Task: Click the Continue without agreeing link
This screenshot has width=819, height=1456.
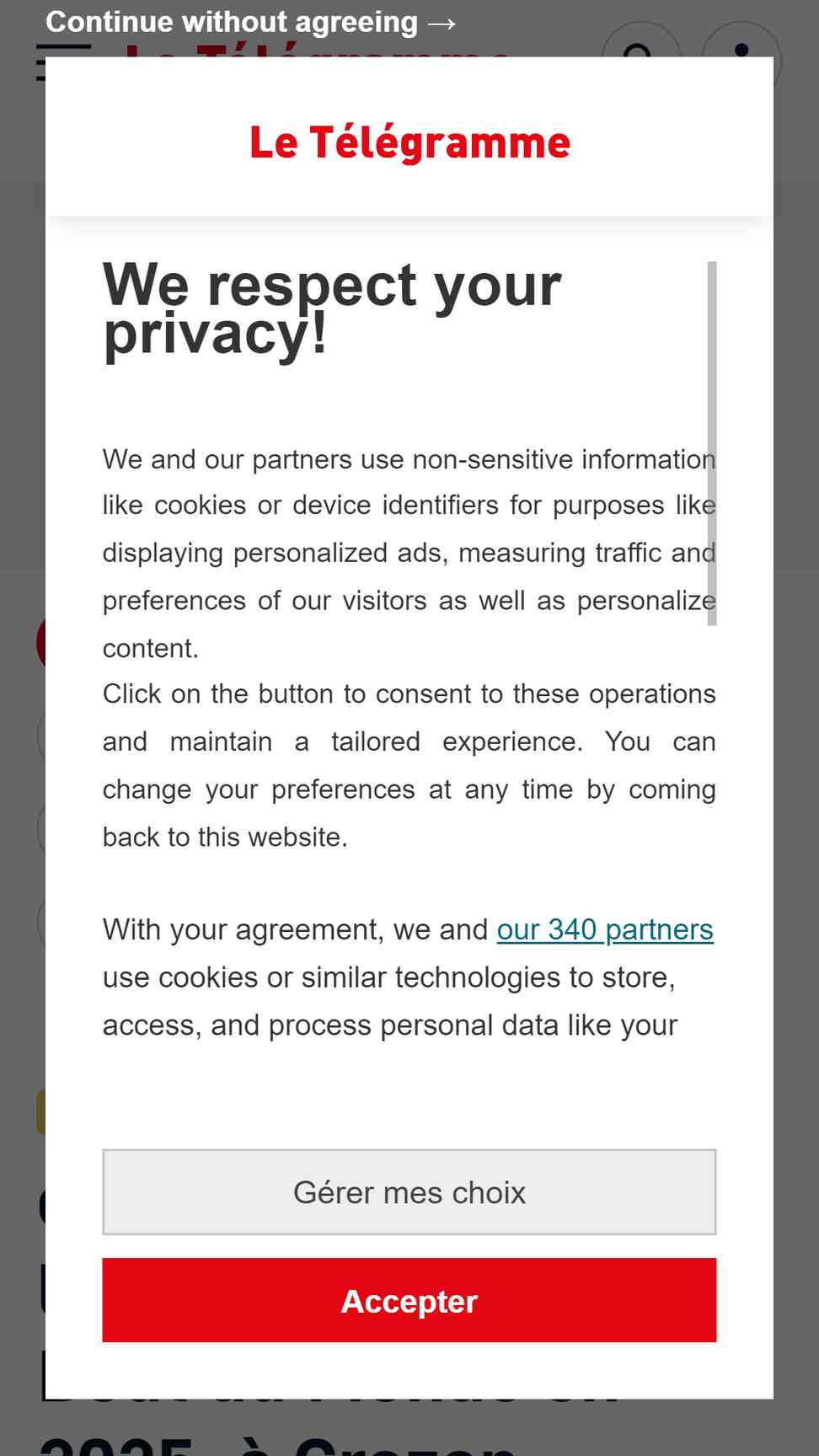Action: click(x=250, y=22)
